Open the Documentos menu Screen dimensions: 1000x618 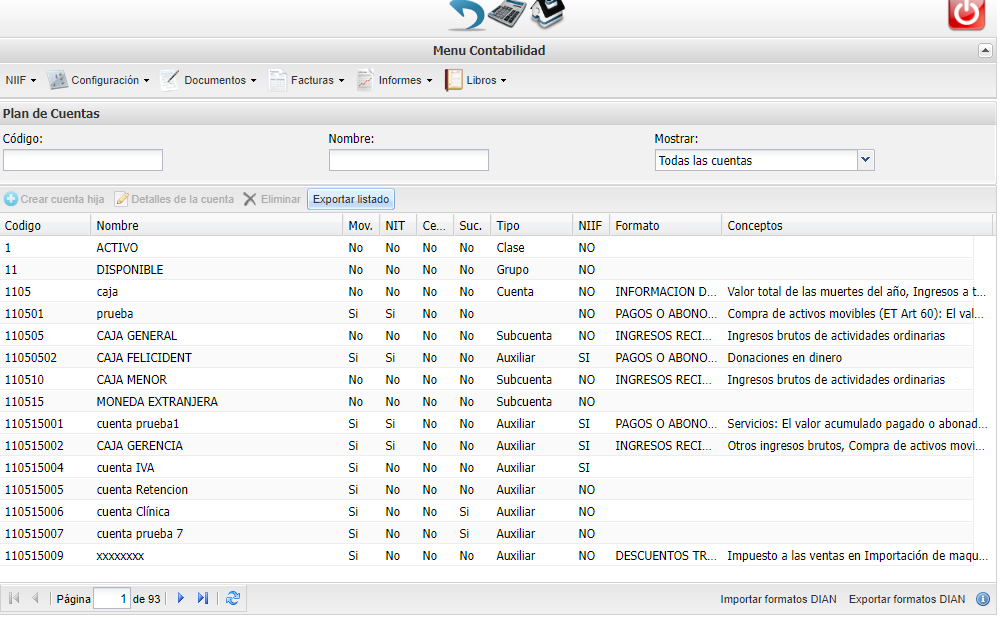[x=209, y=80]
